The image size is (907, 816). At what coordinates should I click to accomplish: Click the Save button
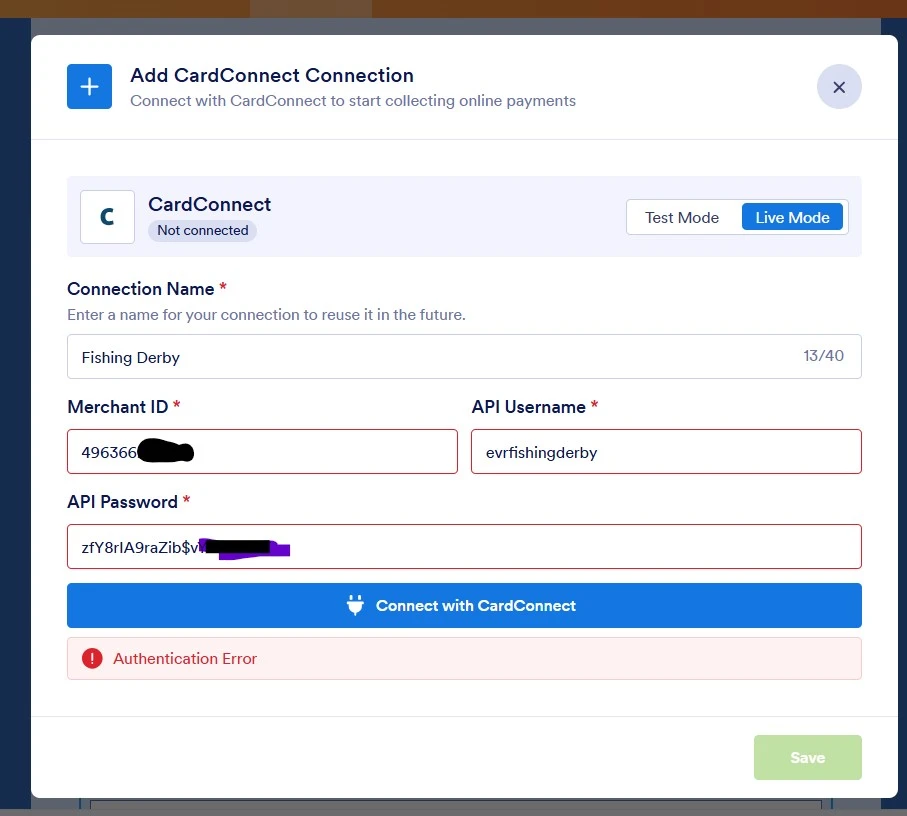(x=808, y=758)
